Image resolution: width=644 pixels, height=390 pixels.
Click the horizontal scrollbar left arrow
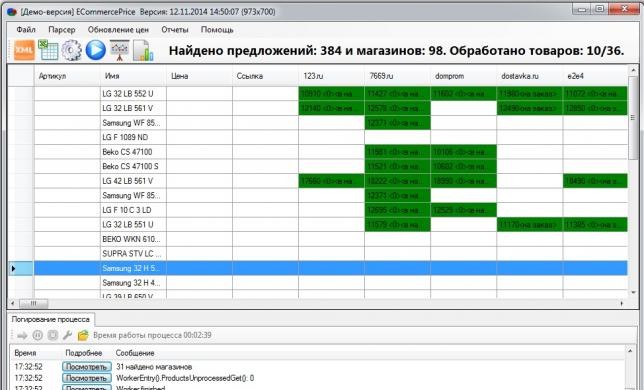click(13, 304)
